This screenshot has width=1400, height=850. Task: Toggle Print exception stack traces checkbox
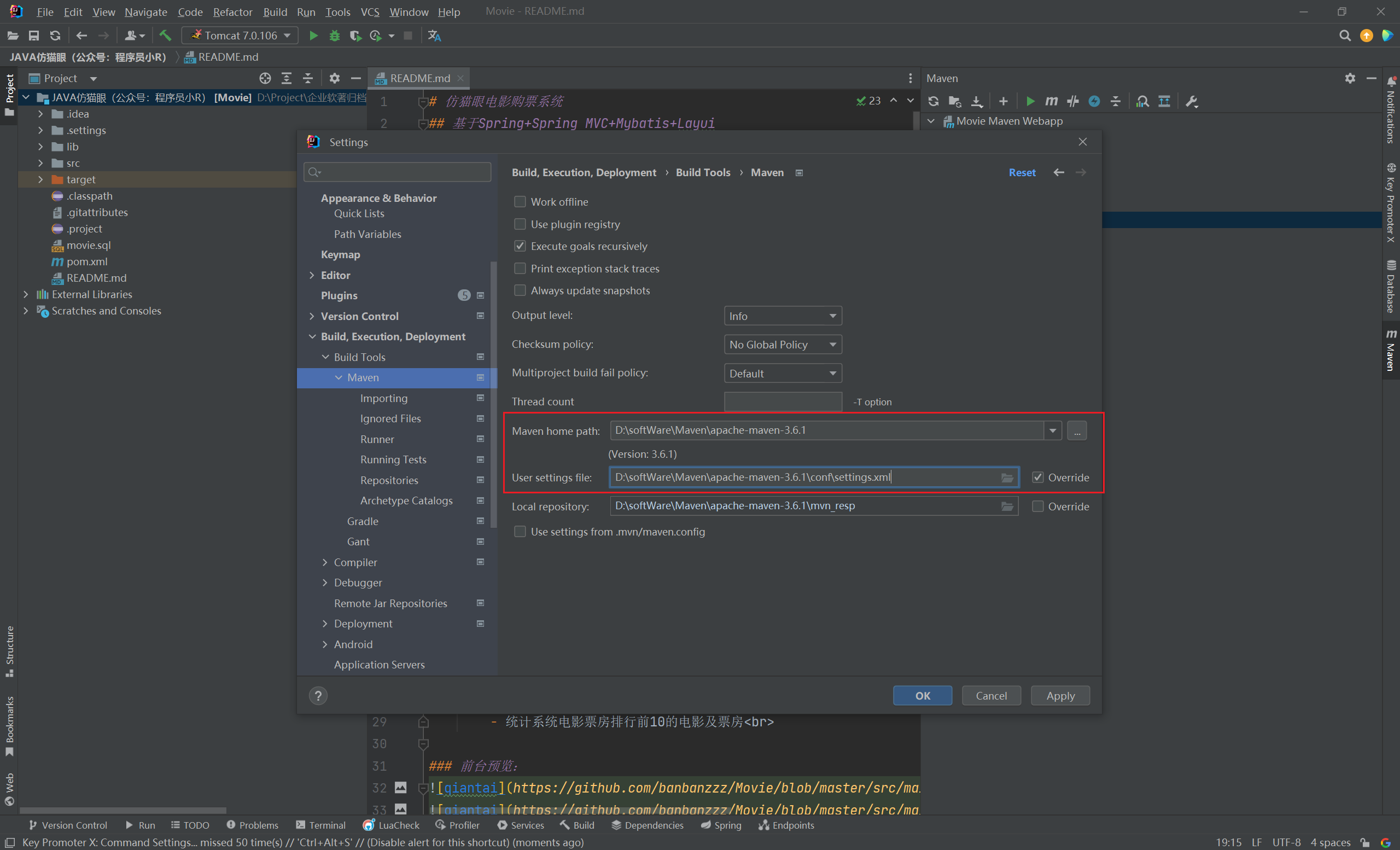click(518, 268)
